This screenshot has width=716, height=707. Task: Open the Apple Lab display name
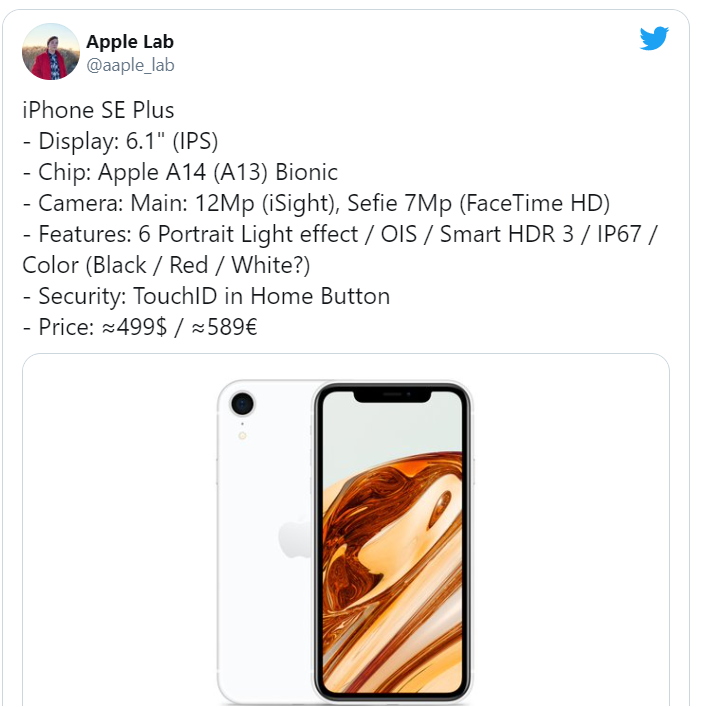click(130, 42)
